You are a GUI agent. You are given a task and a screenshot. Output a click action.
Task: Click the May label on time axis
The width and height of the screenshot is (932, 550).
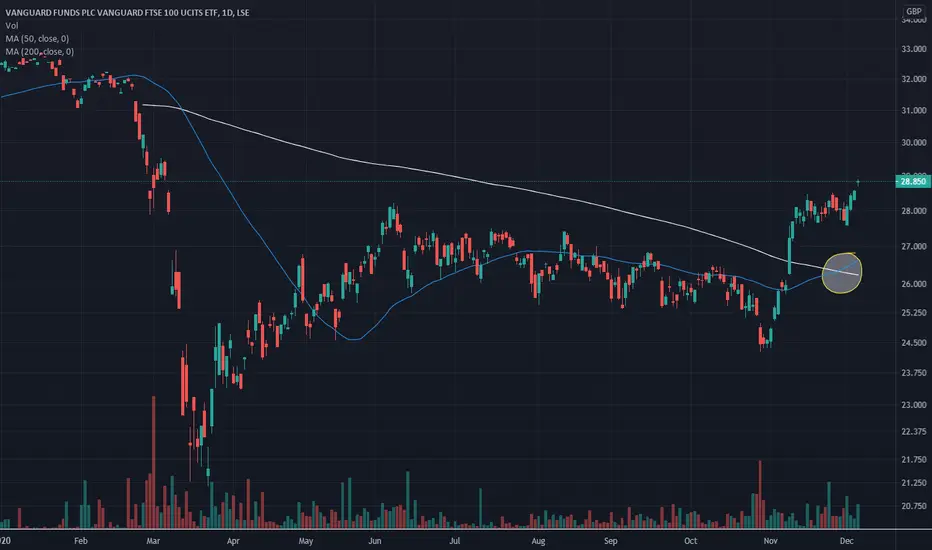pos(306,541)
